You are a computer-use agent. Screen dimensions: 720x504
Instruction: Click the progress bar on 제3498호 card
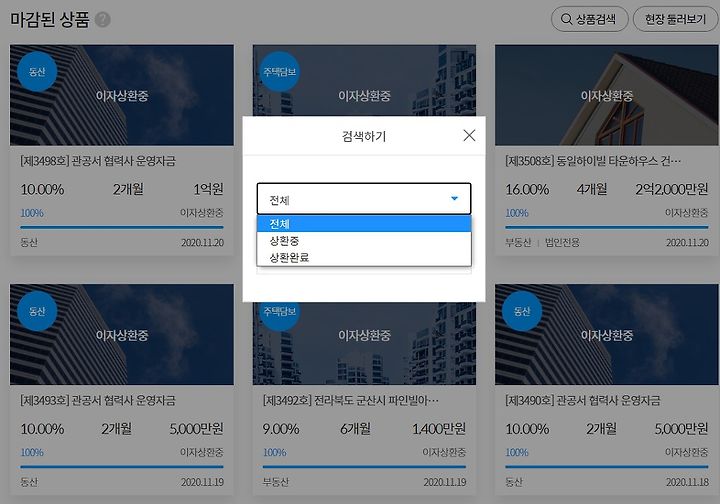tap(122, 227)
